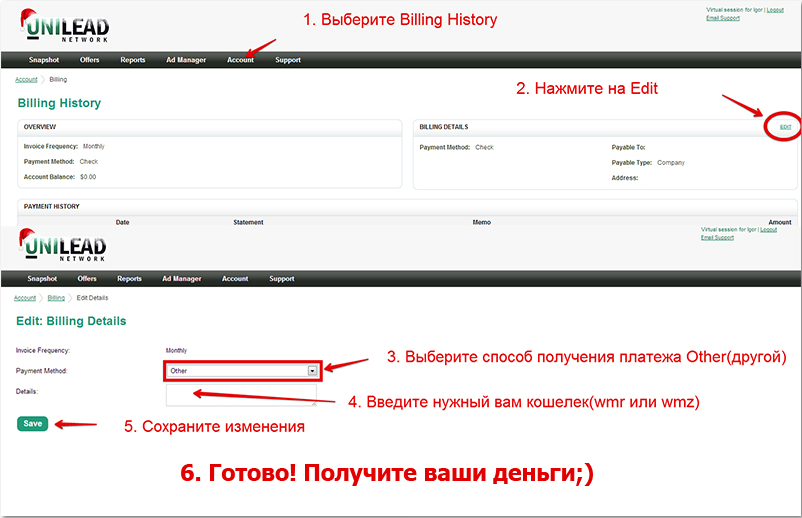Click Logout link on Billing History page
This screenshot has height=518, width=802.
775,10
